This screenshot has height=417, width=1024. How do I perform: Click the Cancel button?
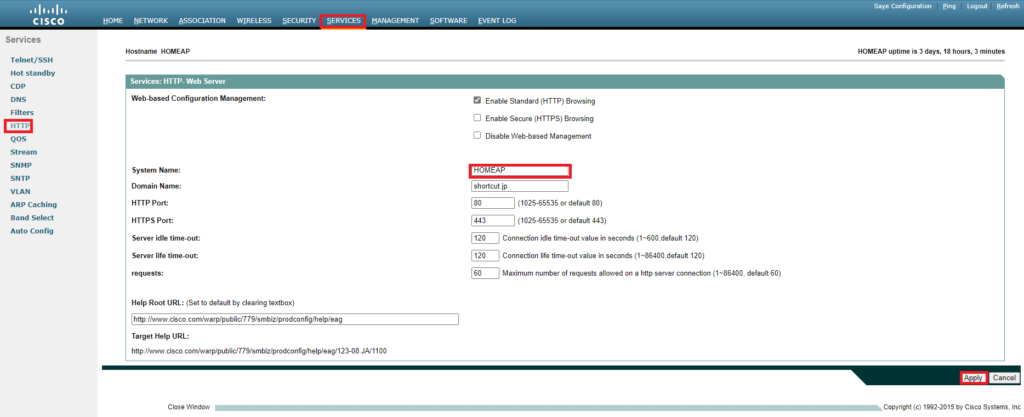(x=1004, y=378)
